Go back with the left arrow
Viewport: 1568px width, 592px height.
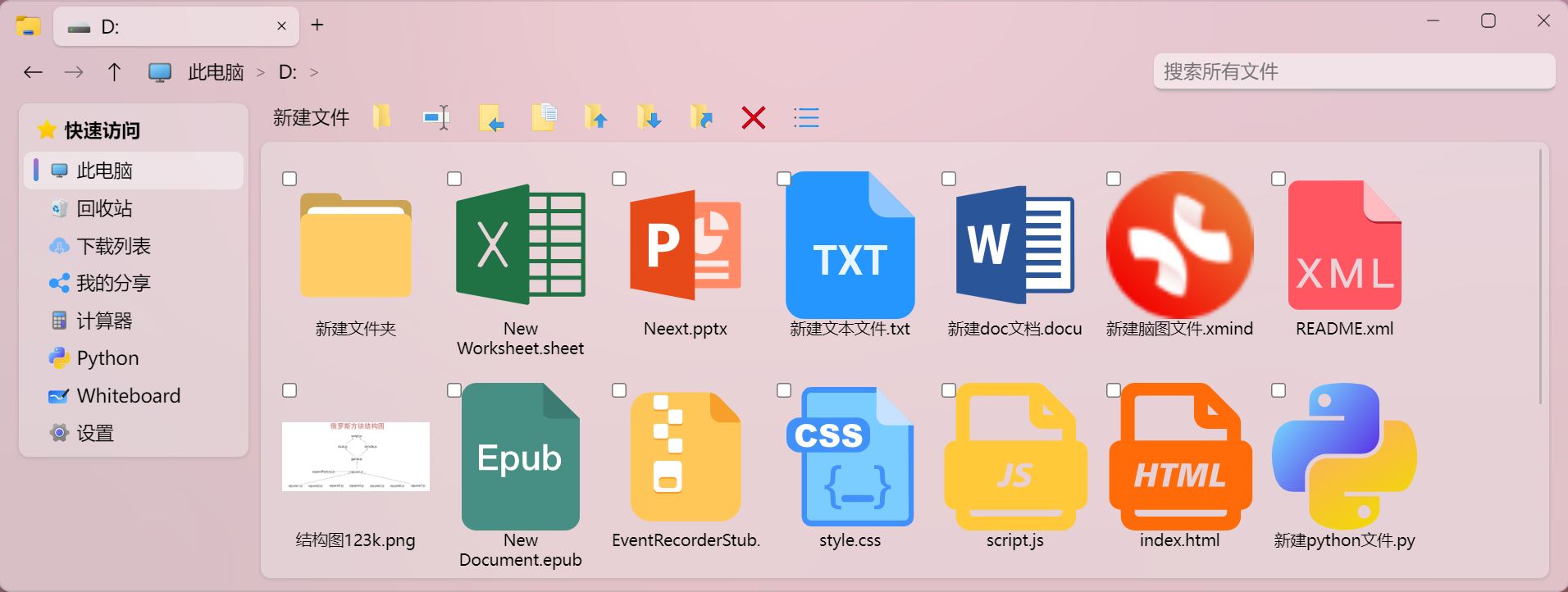click(33, 72)
